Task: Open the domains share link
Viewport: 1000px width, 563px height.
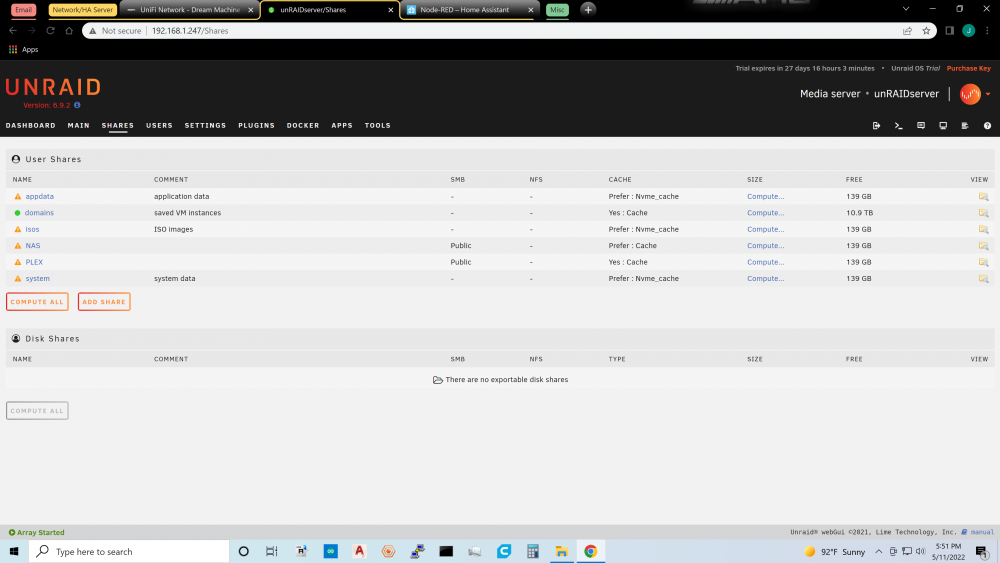Action: [x=40, y=213]
